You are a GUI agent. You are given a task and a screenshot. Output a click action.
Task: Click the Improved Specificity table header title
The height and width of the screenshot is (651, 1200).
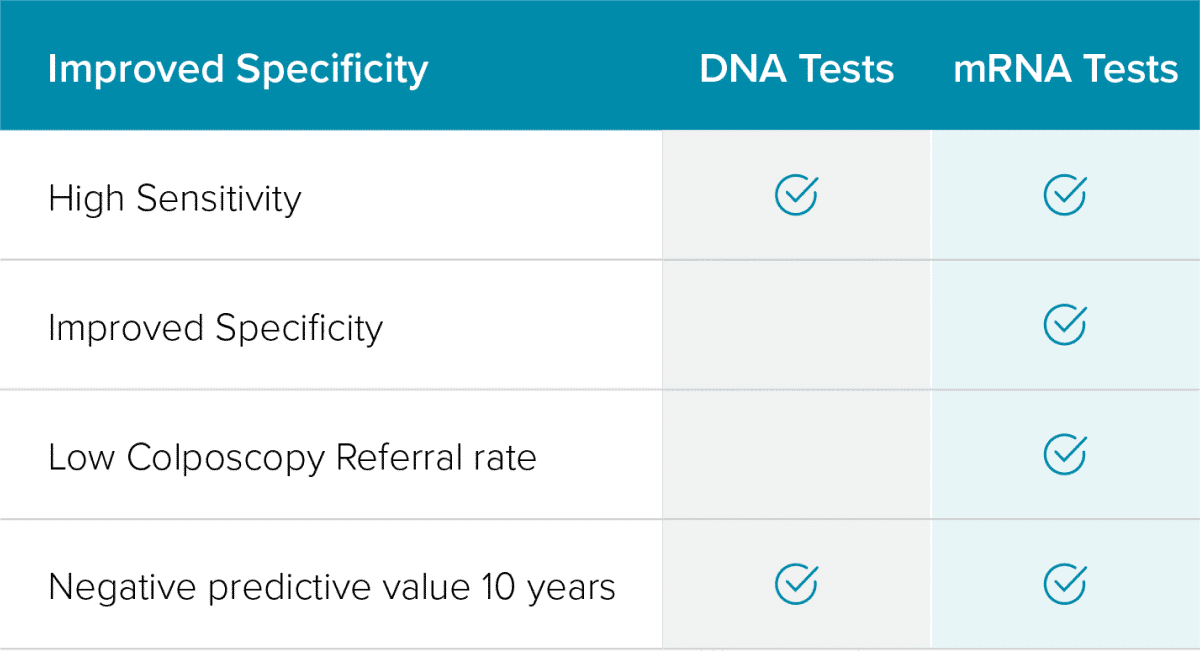point(238,69)
